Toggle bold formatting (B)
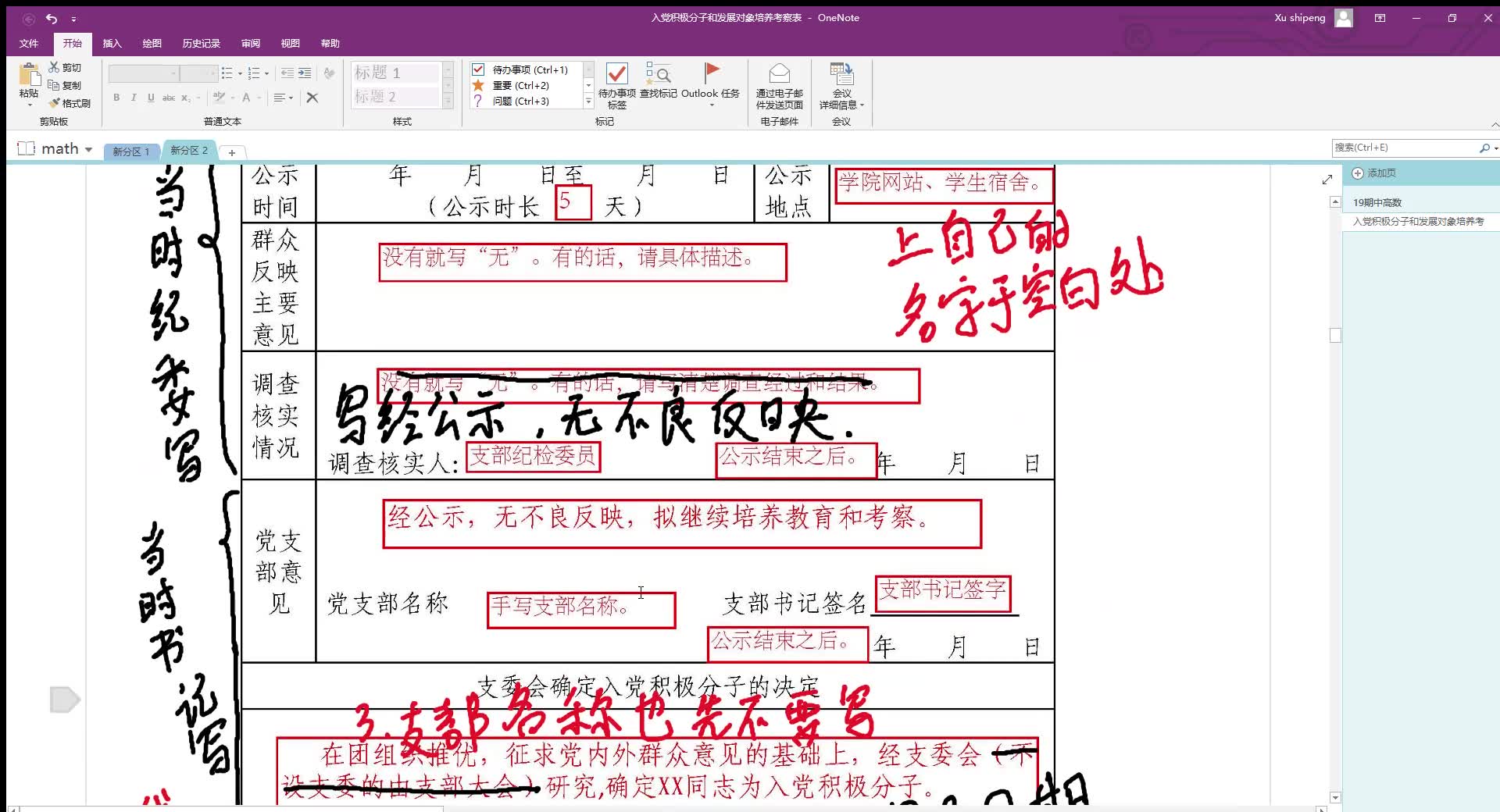The height and width of the screenshot is (812, 1500). 116,98
